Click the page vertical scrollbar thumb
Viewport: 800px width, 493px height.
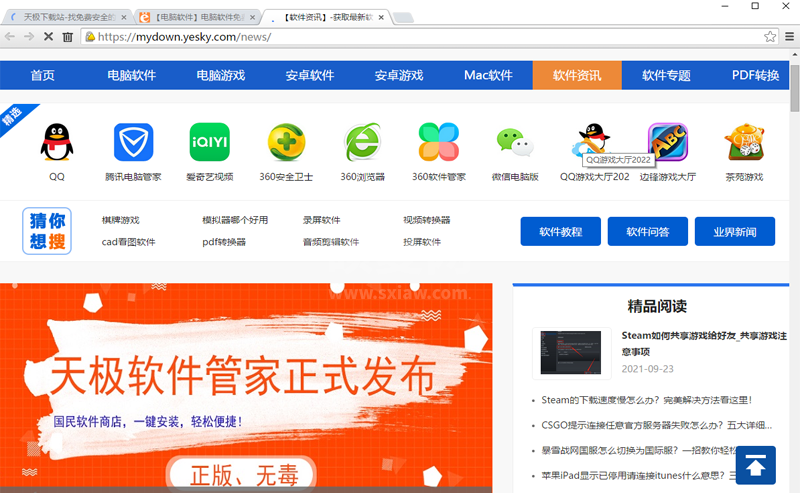[x=795, y=88]
